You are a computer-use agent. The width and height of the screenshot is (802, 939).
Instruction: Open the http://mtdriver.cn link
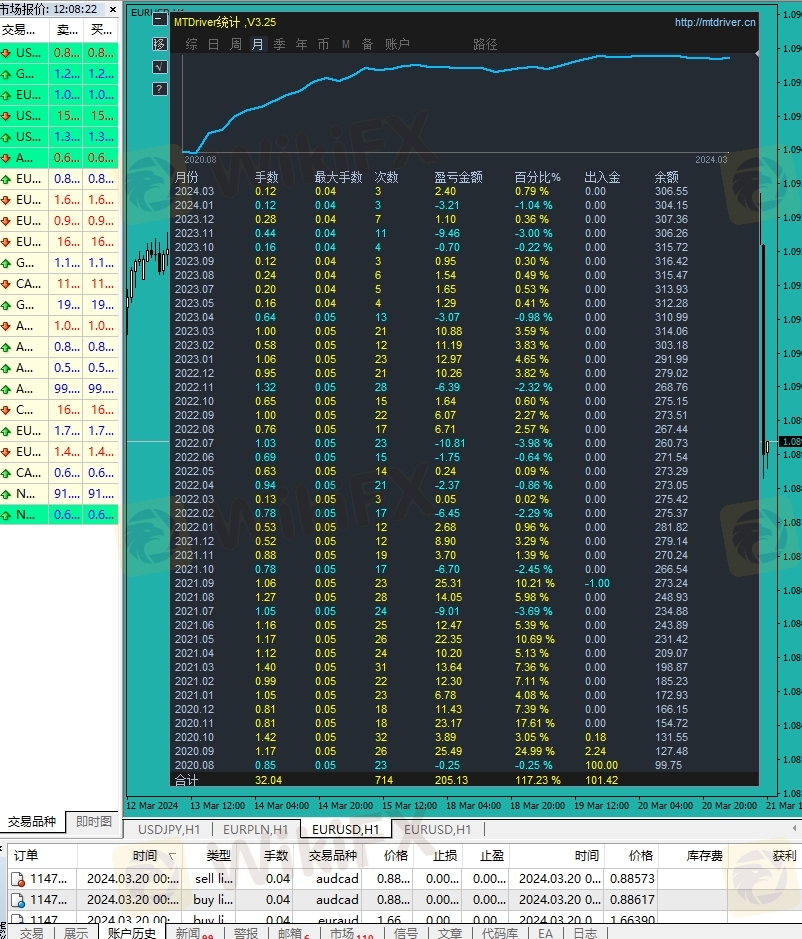(715, 22)
